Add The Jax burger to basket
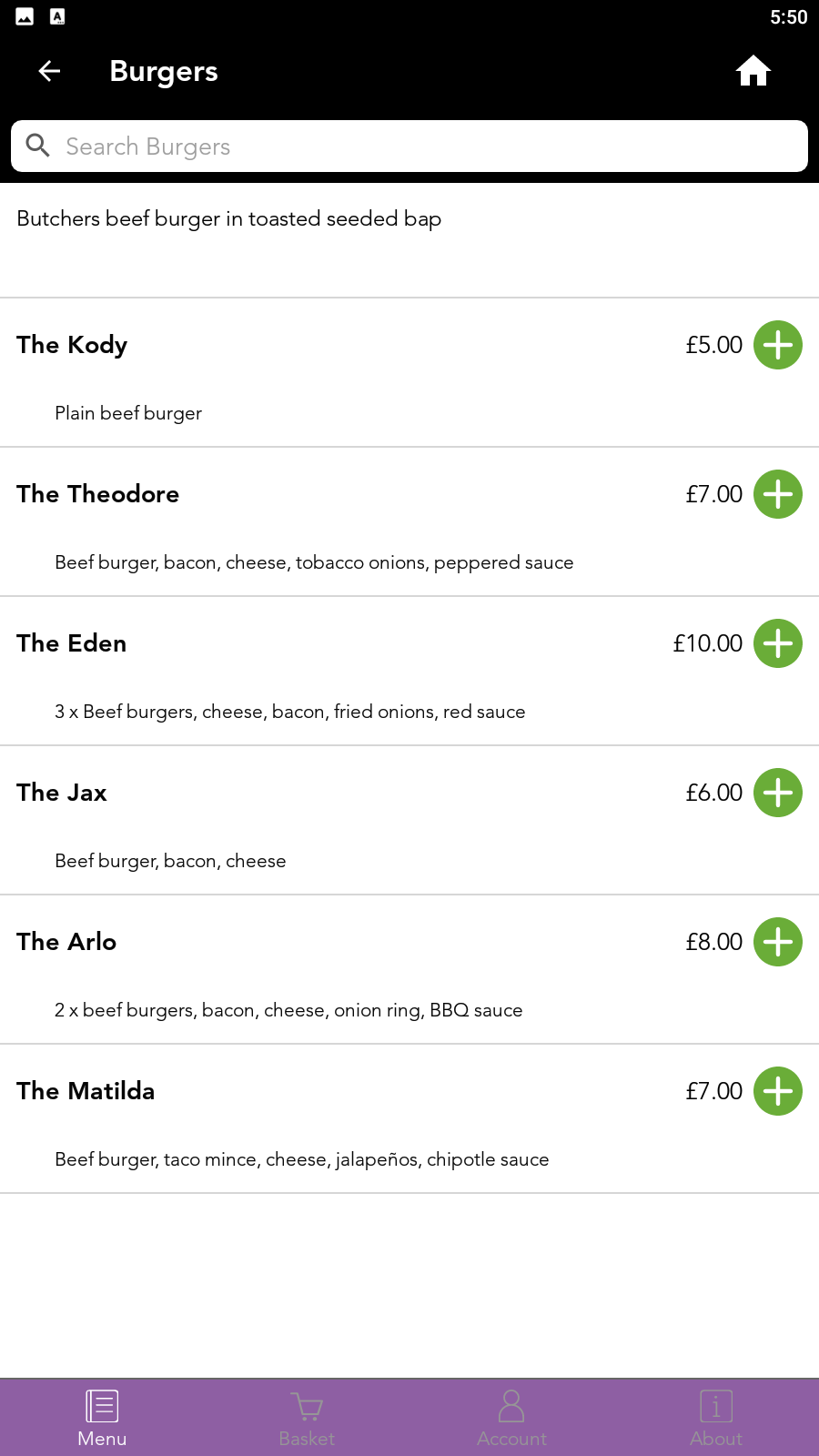819x1456 pixels. [x=778, y=793]
